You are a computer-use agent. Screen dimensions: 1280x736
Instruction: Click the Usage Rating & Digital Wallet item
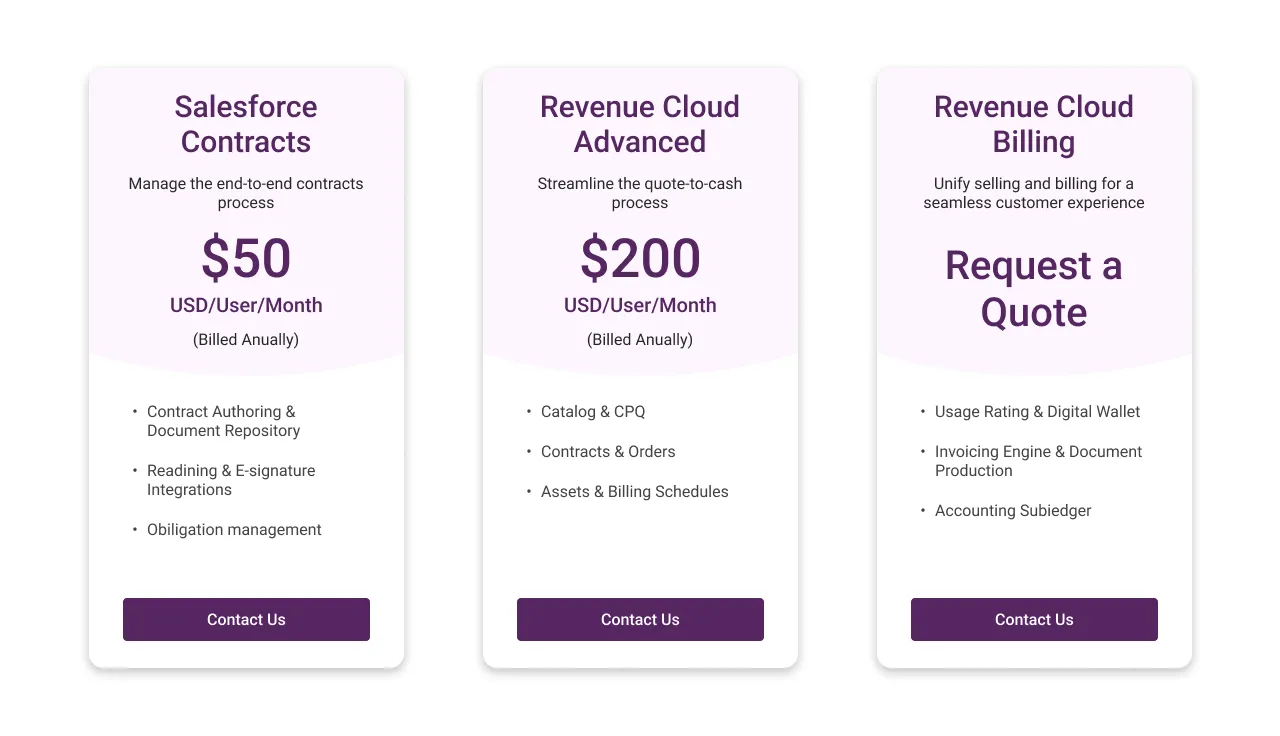1037,411
